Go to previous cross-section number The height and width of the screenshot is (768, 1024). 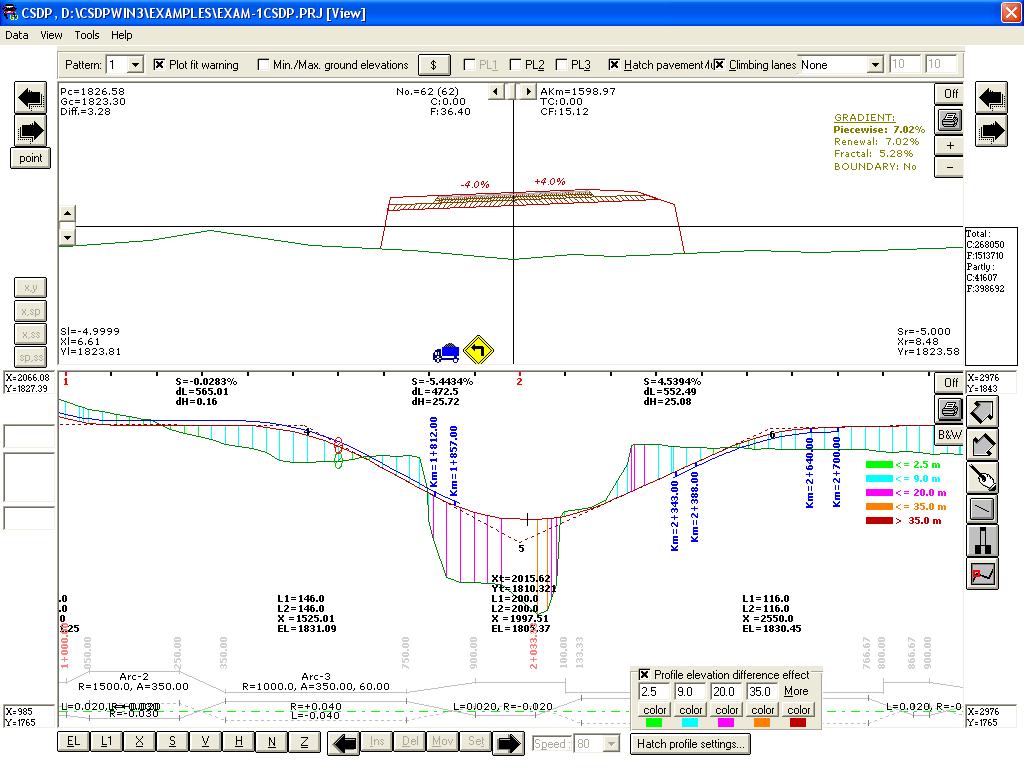(496, 91)
